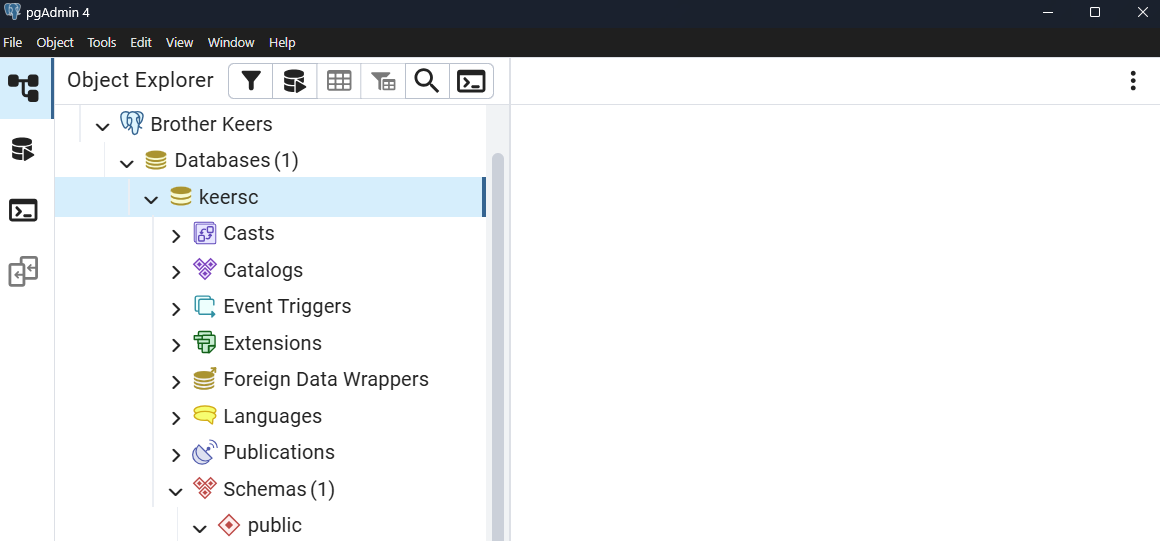1160x541 pixels.
Task: Select the Schemas (1) label
Action: pyautogui.click(x=279, y=488)
